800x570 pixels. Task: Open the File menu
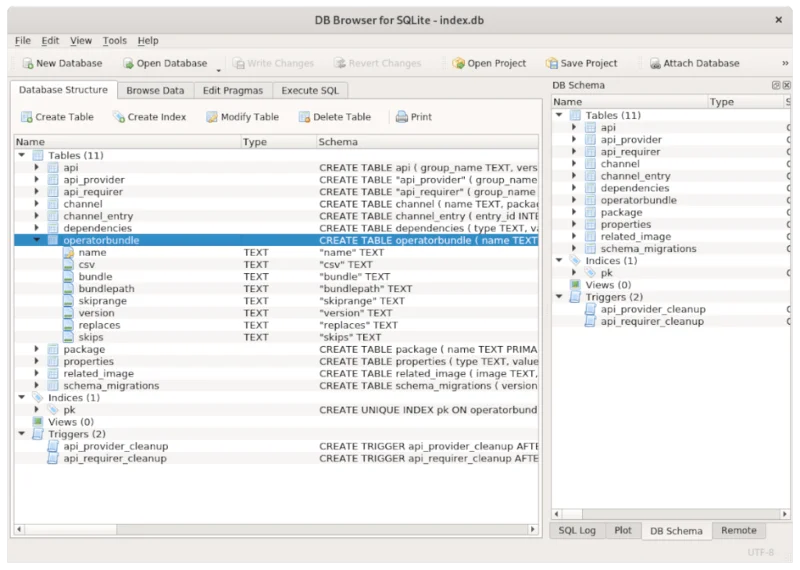click(22, 41)
